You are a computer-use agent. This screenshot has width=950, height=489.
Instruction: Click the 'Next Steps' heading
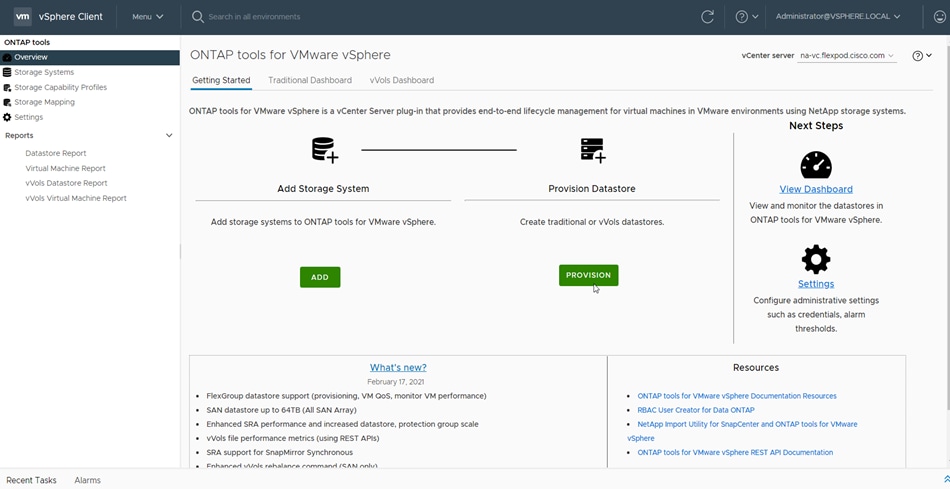pos(816,125)
